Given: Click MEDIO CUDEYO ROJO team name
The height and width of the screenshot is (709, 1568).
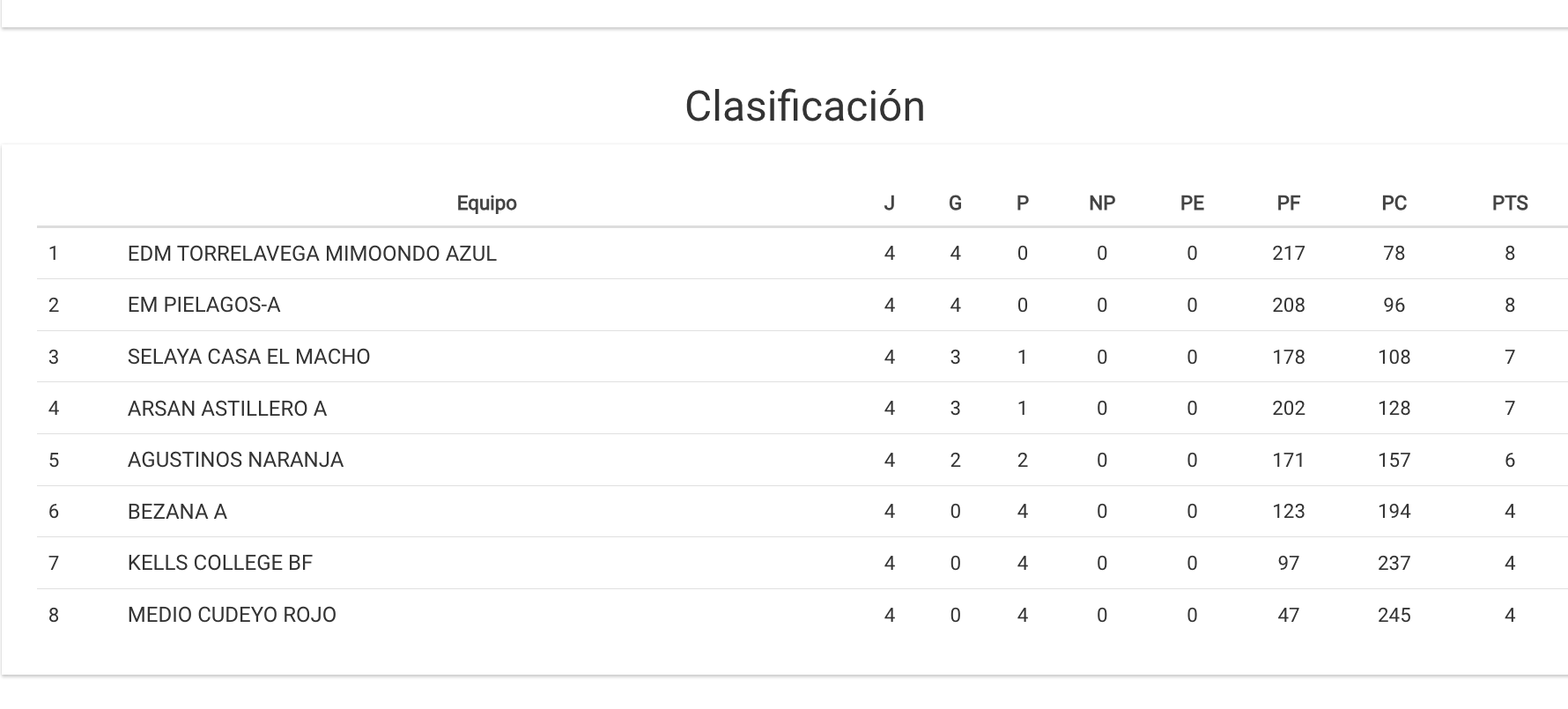Looking at the screenshot, I should click(x=232, y=615).
